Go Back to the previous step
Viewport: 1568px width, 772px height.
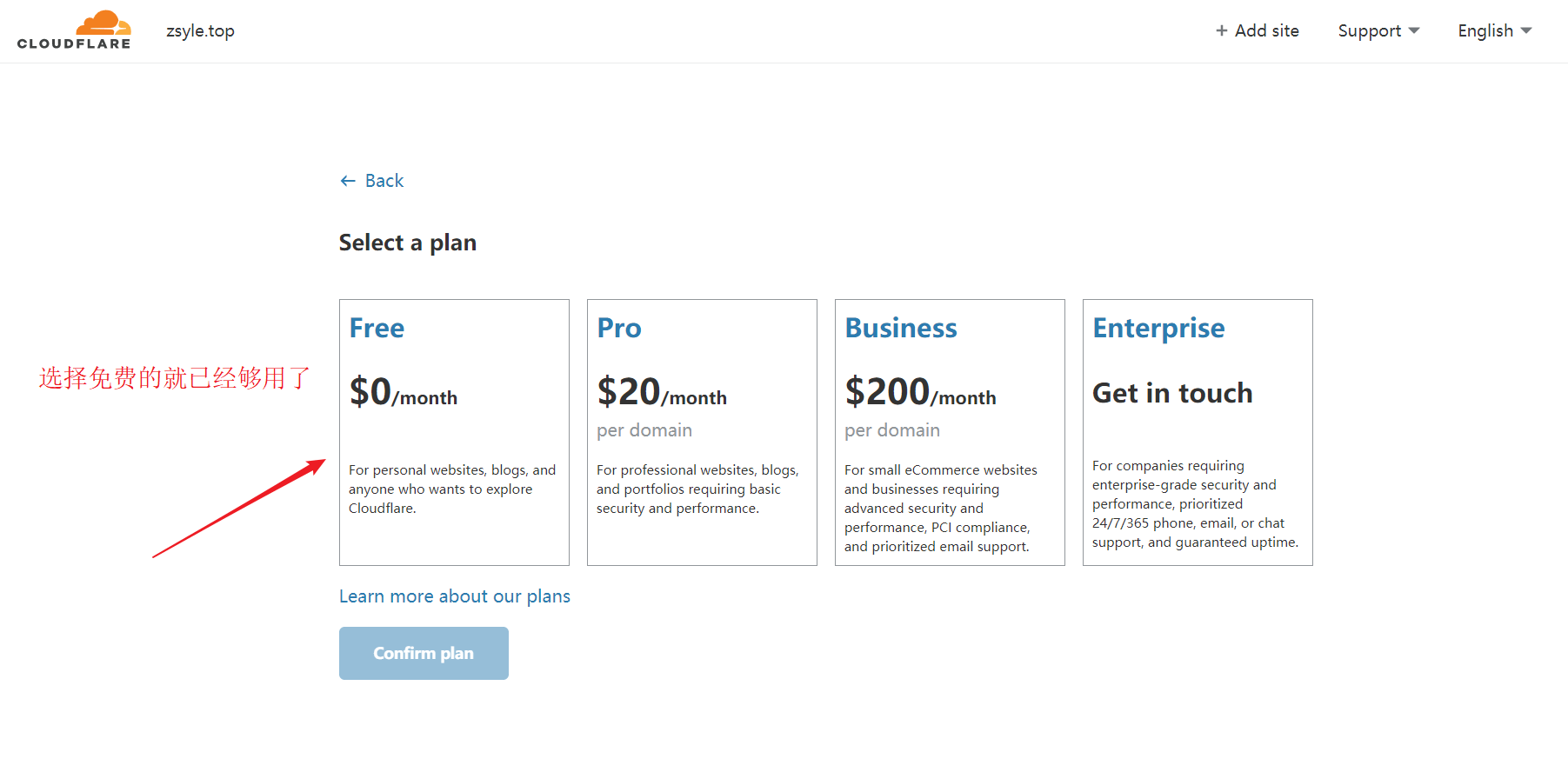point(384,181)
